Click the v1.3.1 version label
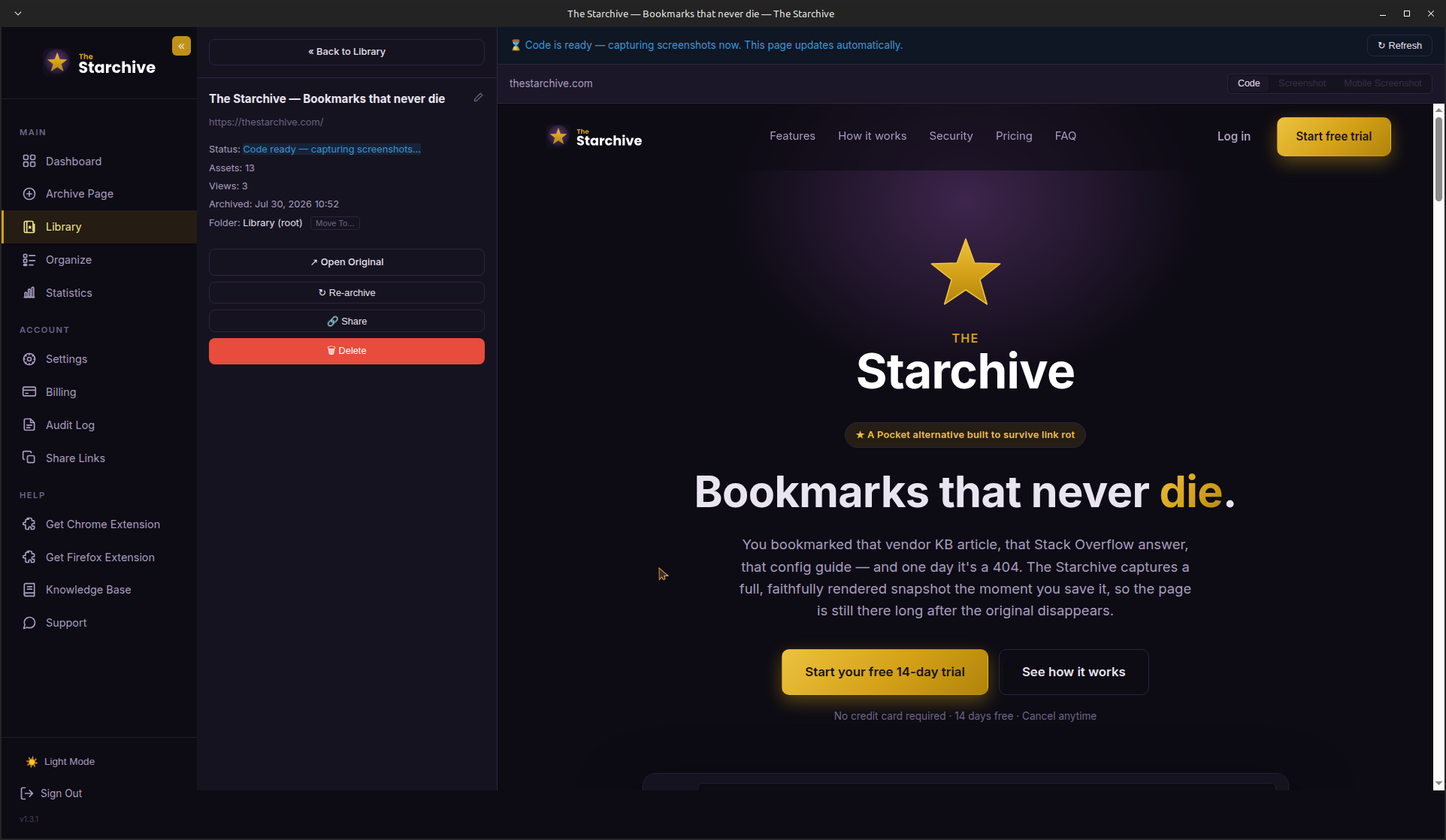This screenshot has height=840, width=1446. click(29, 819)
